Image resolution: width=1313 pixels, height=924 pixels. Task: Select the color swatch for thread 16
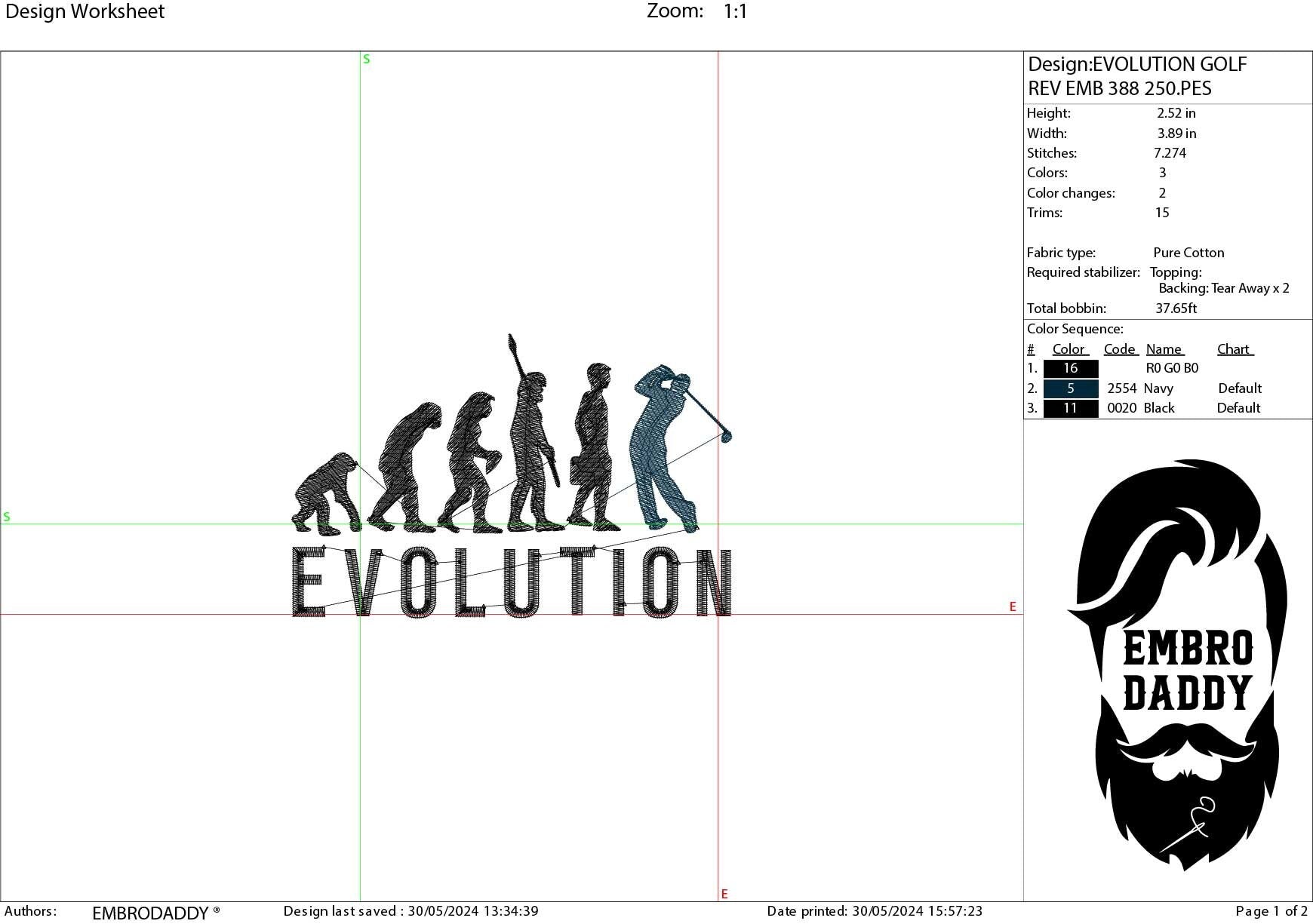pyautogui.click(x=1070, y=368)
